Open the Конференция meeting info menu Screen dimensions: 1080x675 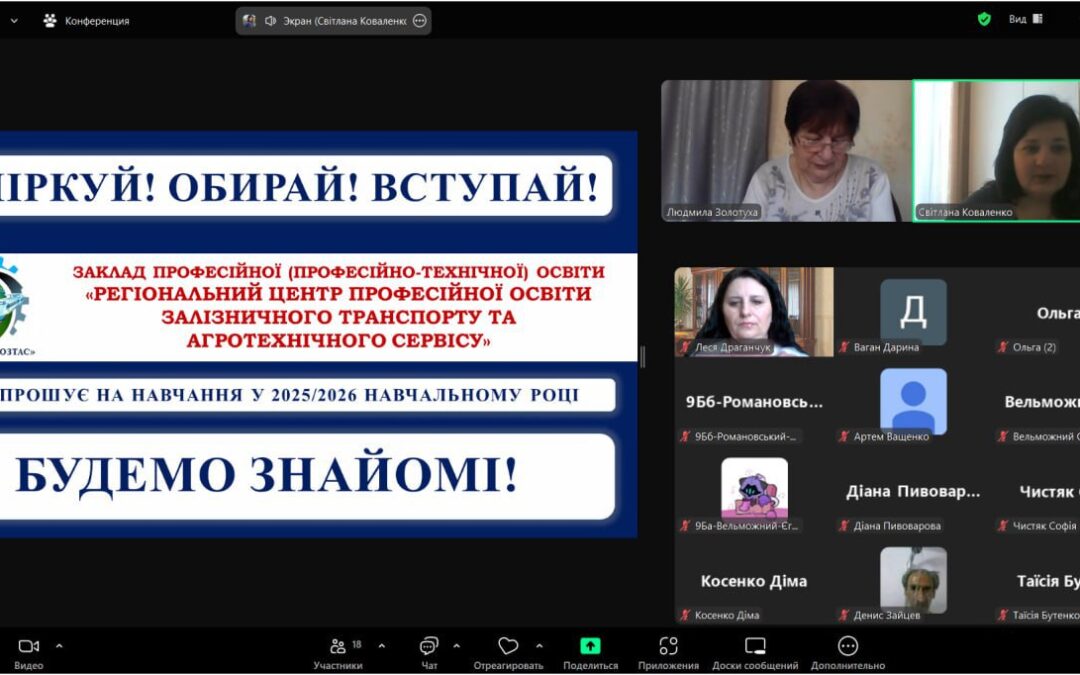click(x=96, y=21)
